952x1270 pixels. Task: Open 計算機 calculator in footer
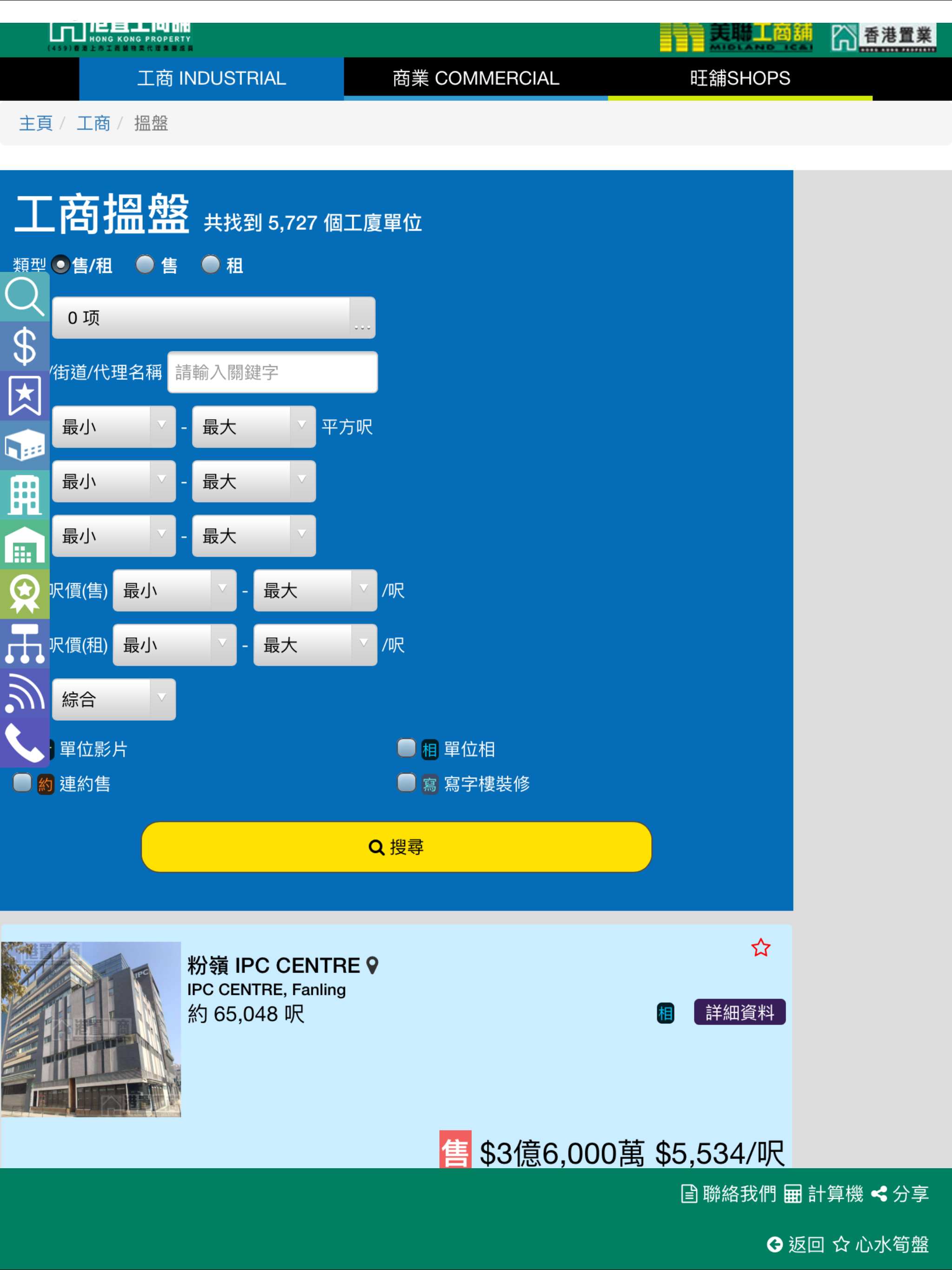[x=823, y=1194]
